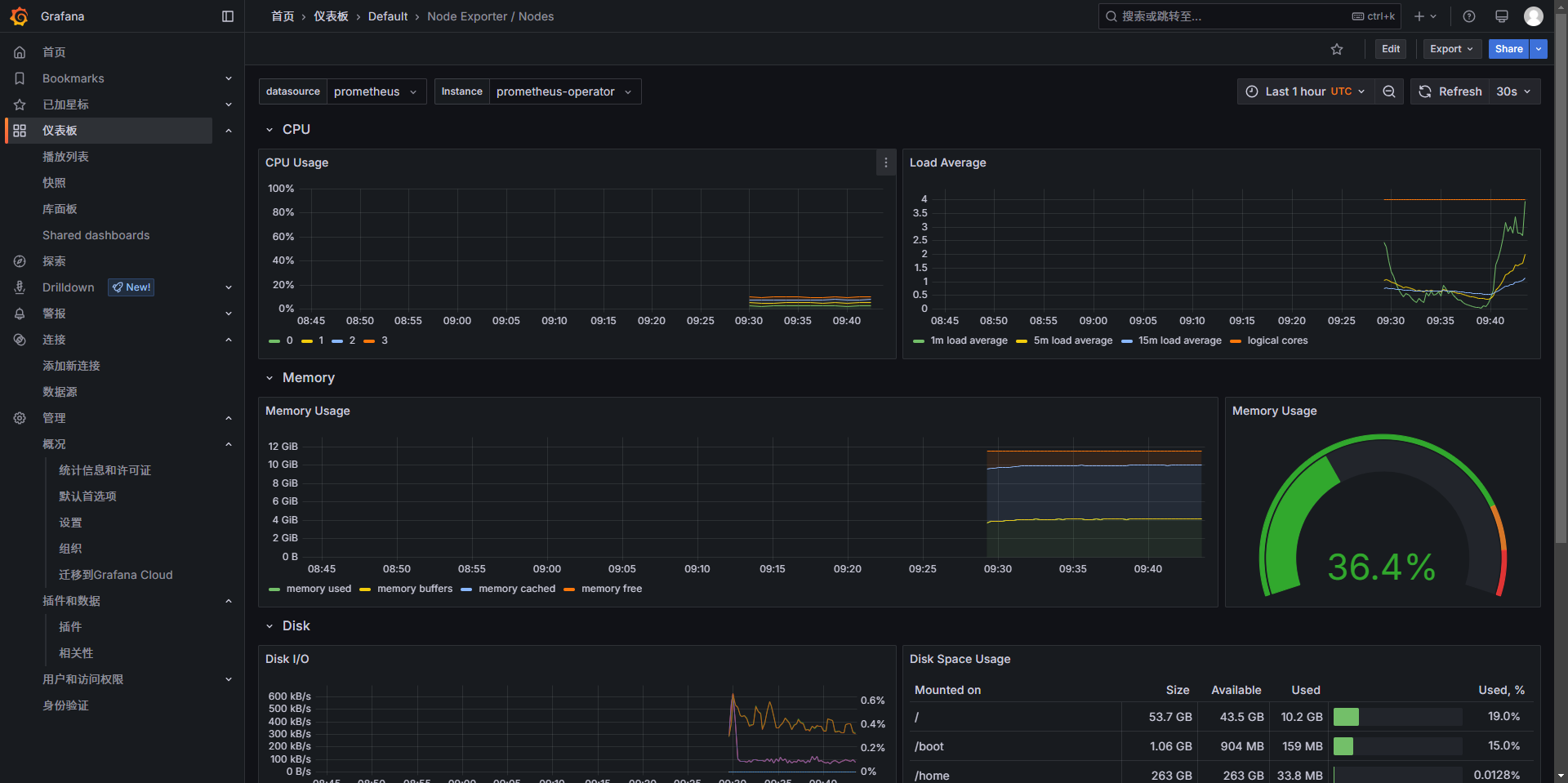Open the help question mark icon
Screen dimensions: 1568x783
(x=1469, y=16)
